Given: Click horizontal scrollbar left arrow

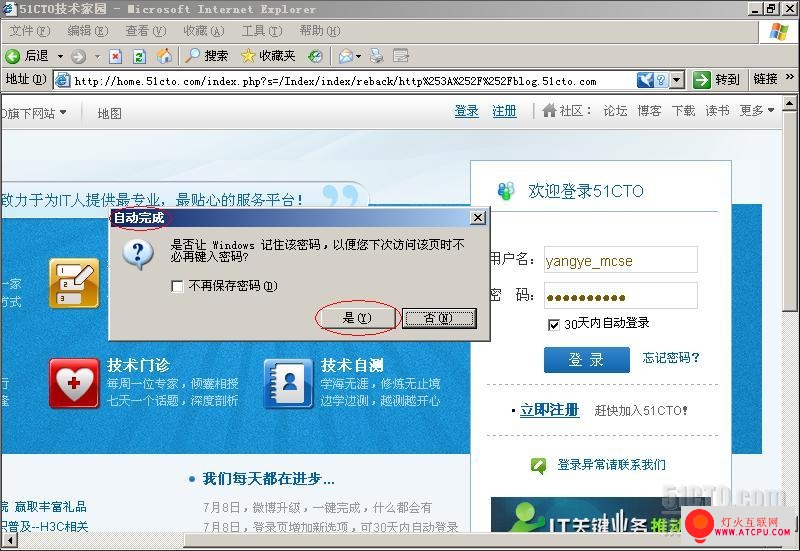Looking at the screenshot, I should click(9, 540).
